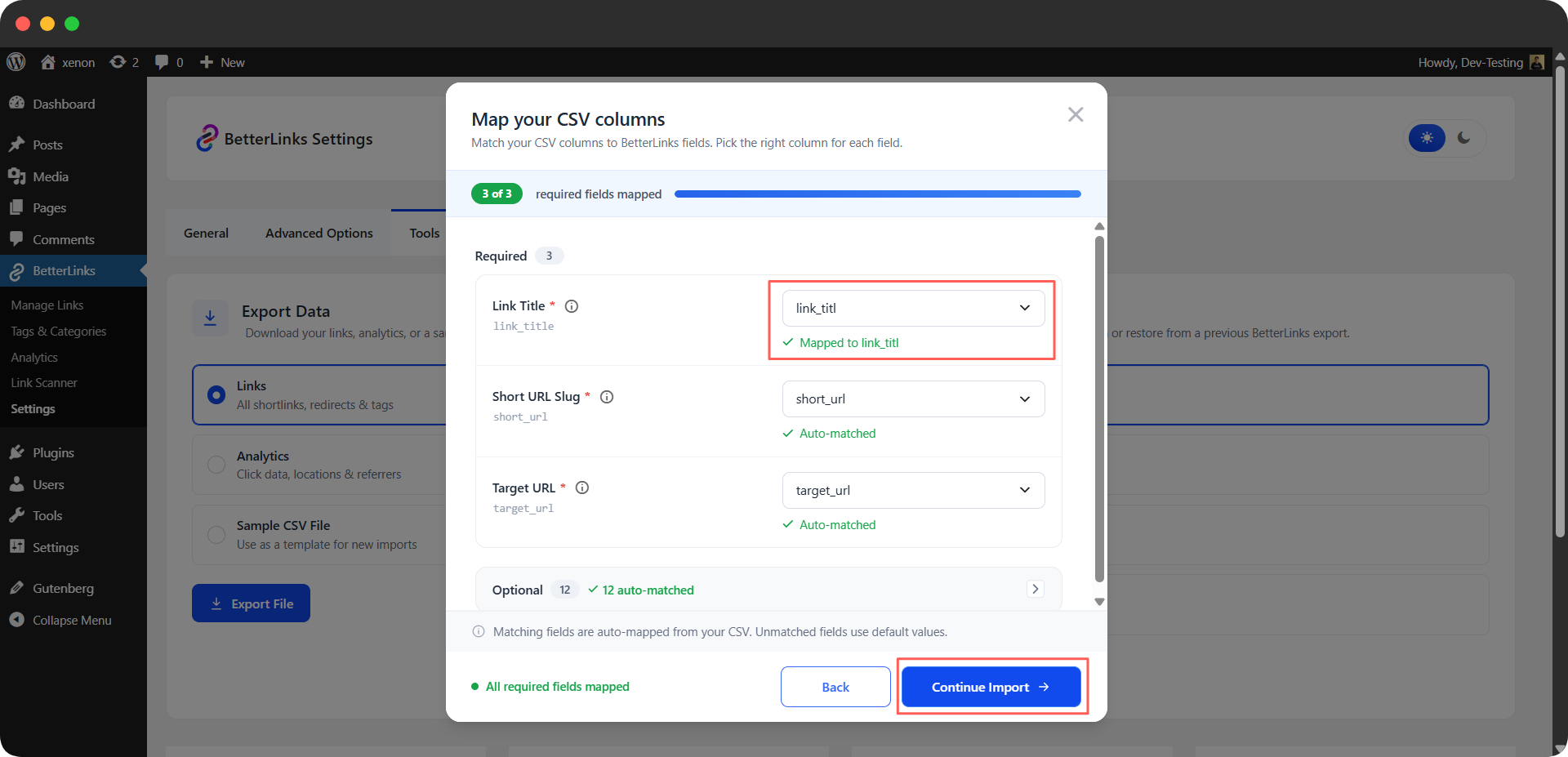1568x757 pixels.
Task: Expand the Optional fields section chevron
Action: 1035,589
